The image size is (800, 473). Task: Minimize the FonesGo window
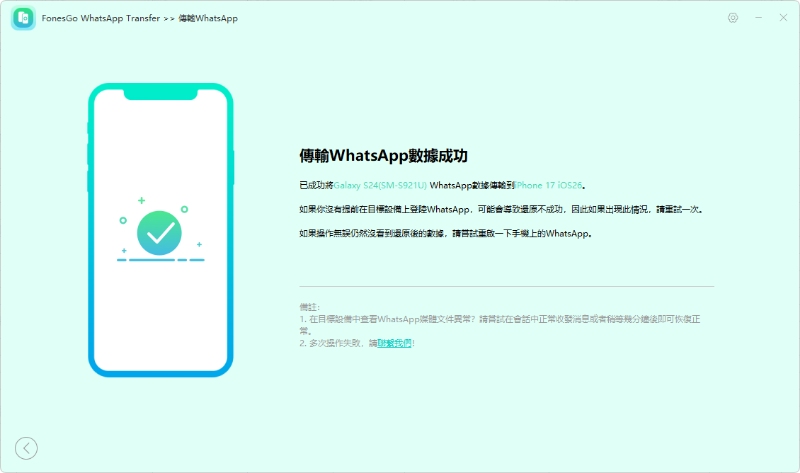[x=759, y=18]
